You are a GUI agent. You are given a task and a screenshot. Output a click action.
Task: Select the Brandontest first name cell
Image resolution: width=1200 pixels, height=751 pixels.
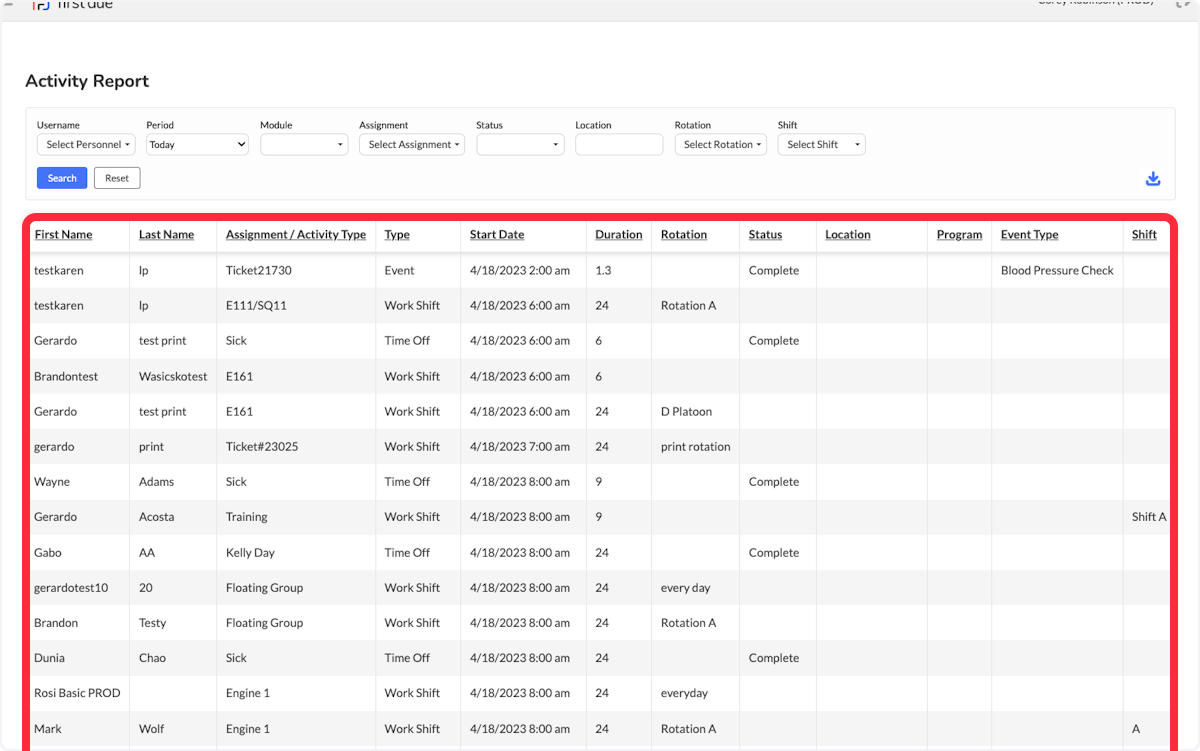click(x=68, y=377)
